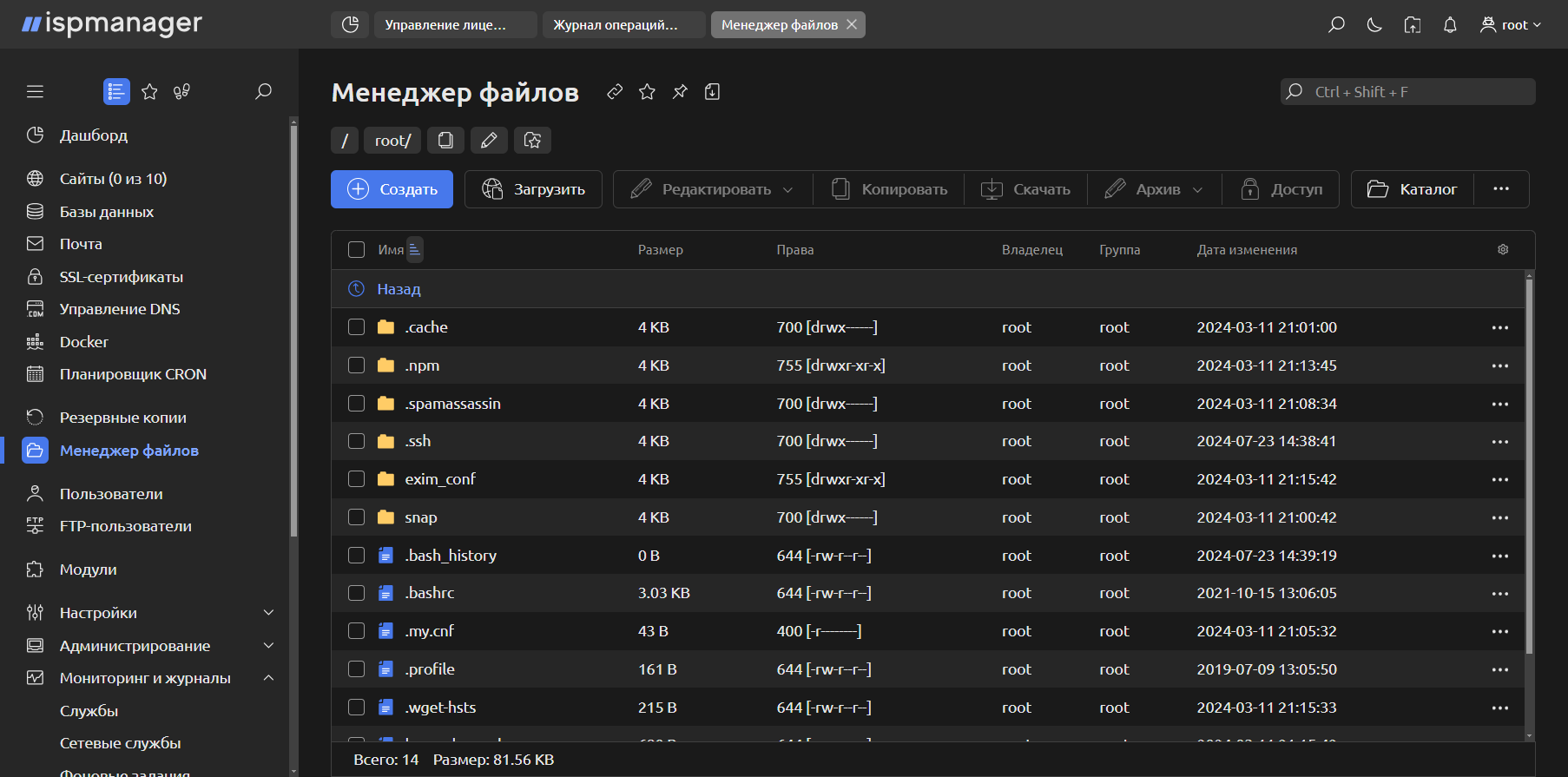Click the Копировать button

pos(888,189)
